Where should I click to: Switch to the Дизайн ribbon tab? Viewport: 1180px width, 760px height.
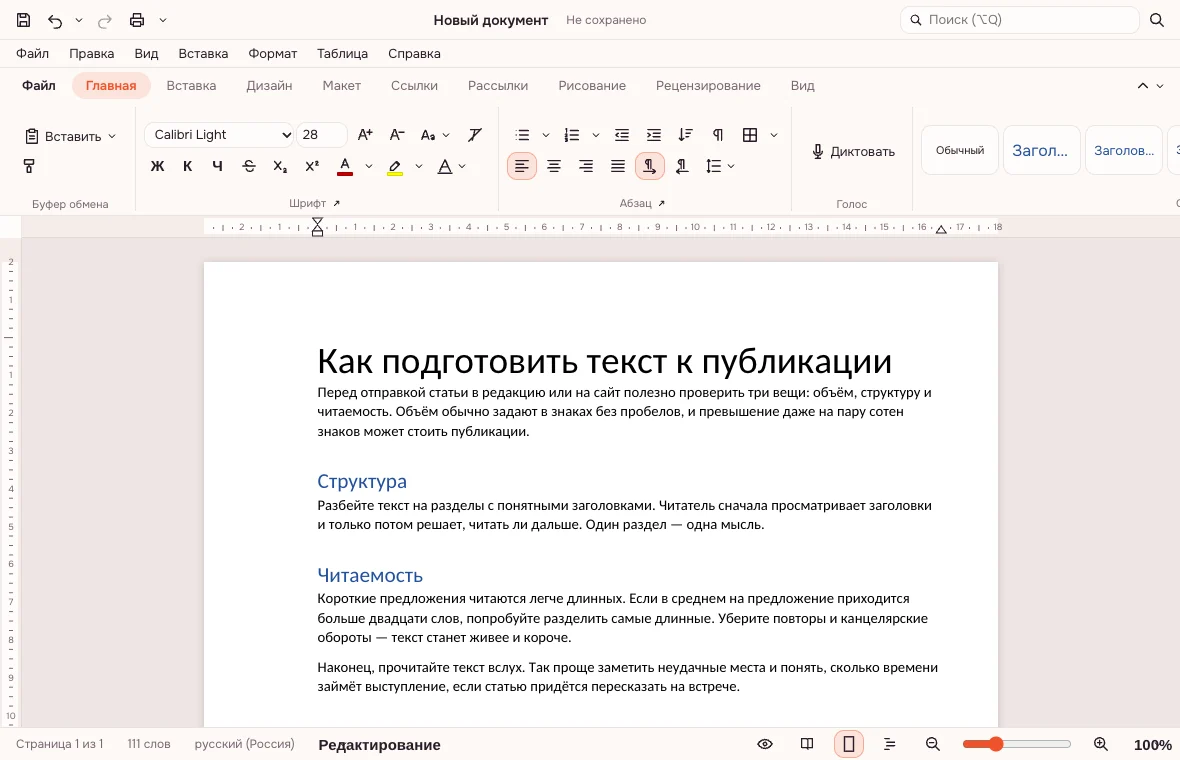click(269, 86)
